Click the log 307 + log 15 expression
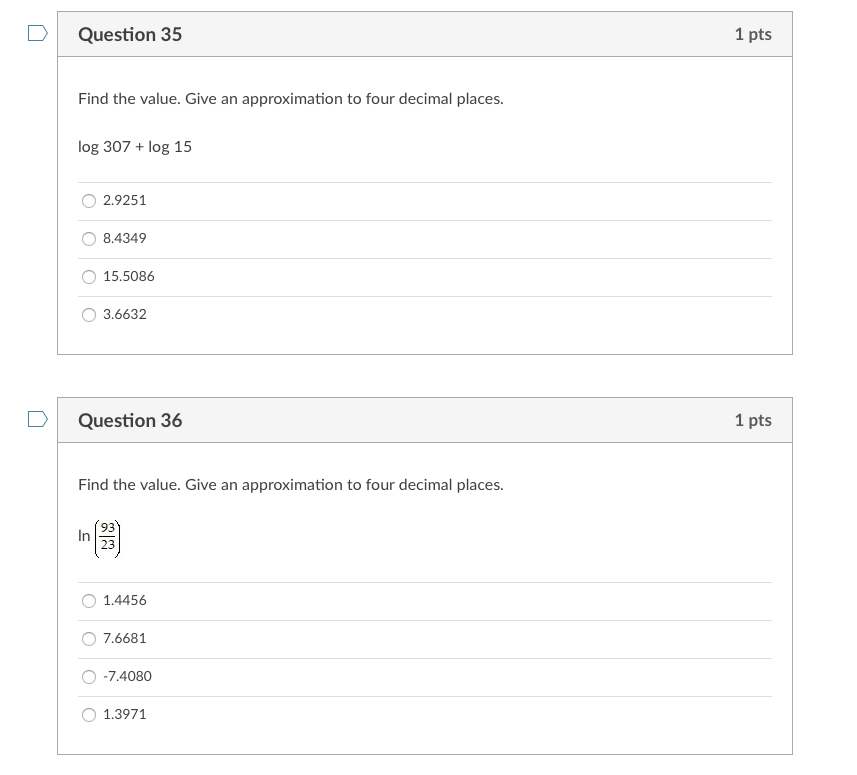 134,146
